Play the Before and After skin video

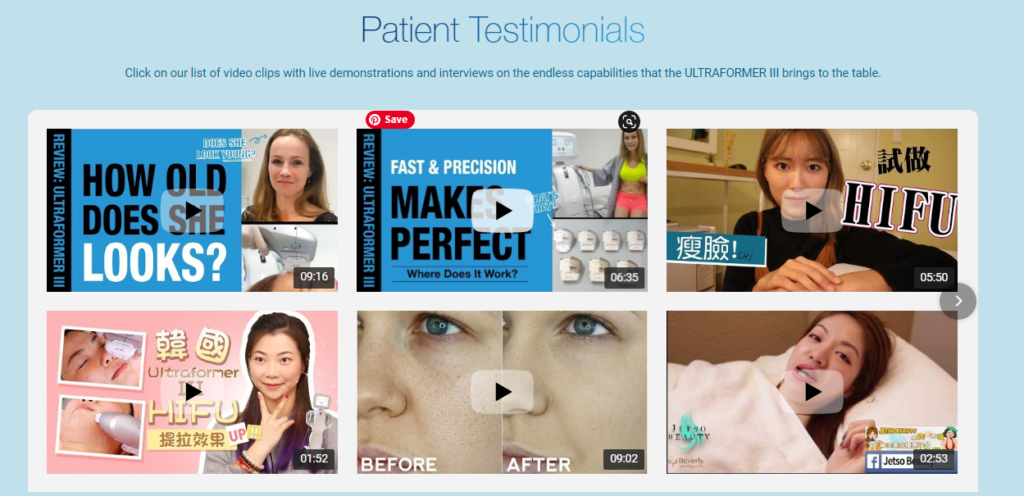[x=502, y=392]
